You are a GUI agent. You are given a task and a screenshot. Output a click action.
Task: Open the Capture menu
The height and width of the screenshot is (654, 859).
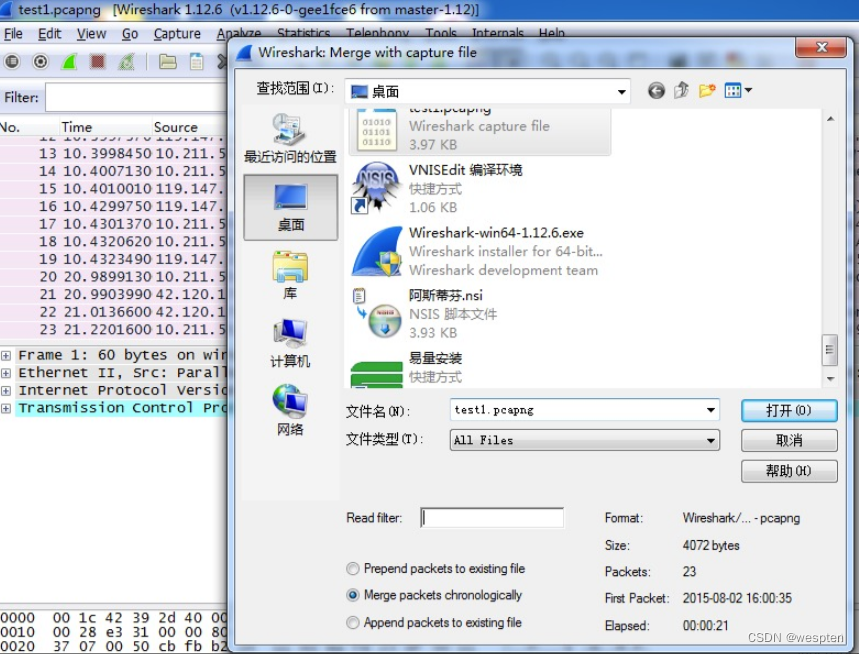pos(177,33)
